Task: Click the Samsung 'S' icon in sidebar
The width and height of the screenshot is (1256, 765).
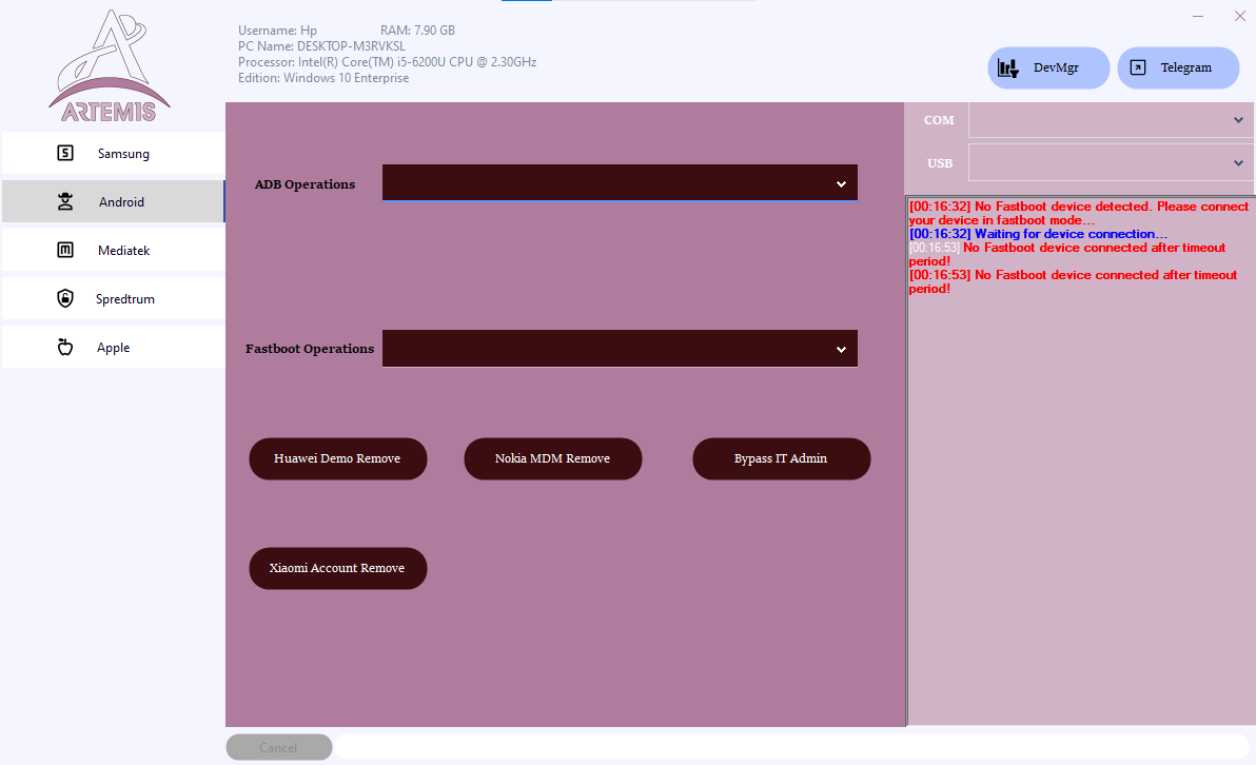Action: (65, 153)
